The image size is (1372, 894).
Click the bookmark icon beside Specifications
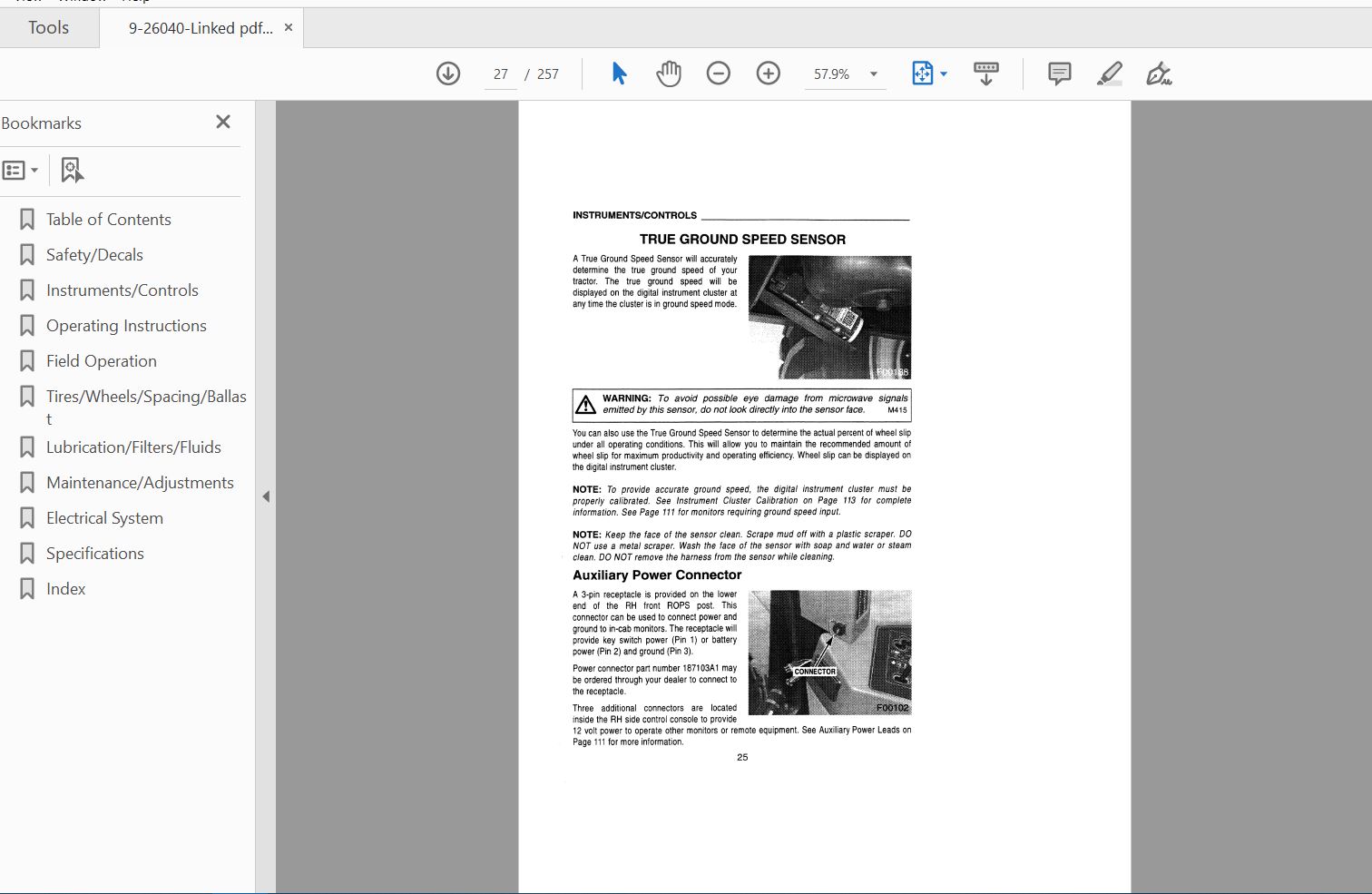(x=27, y=554)
